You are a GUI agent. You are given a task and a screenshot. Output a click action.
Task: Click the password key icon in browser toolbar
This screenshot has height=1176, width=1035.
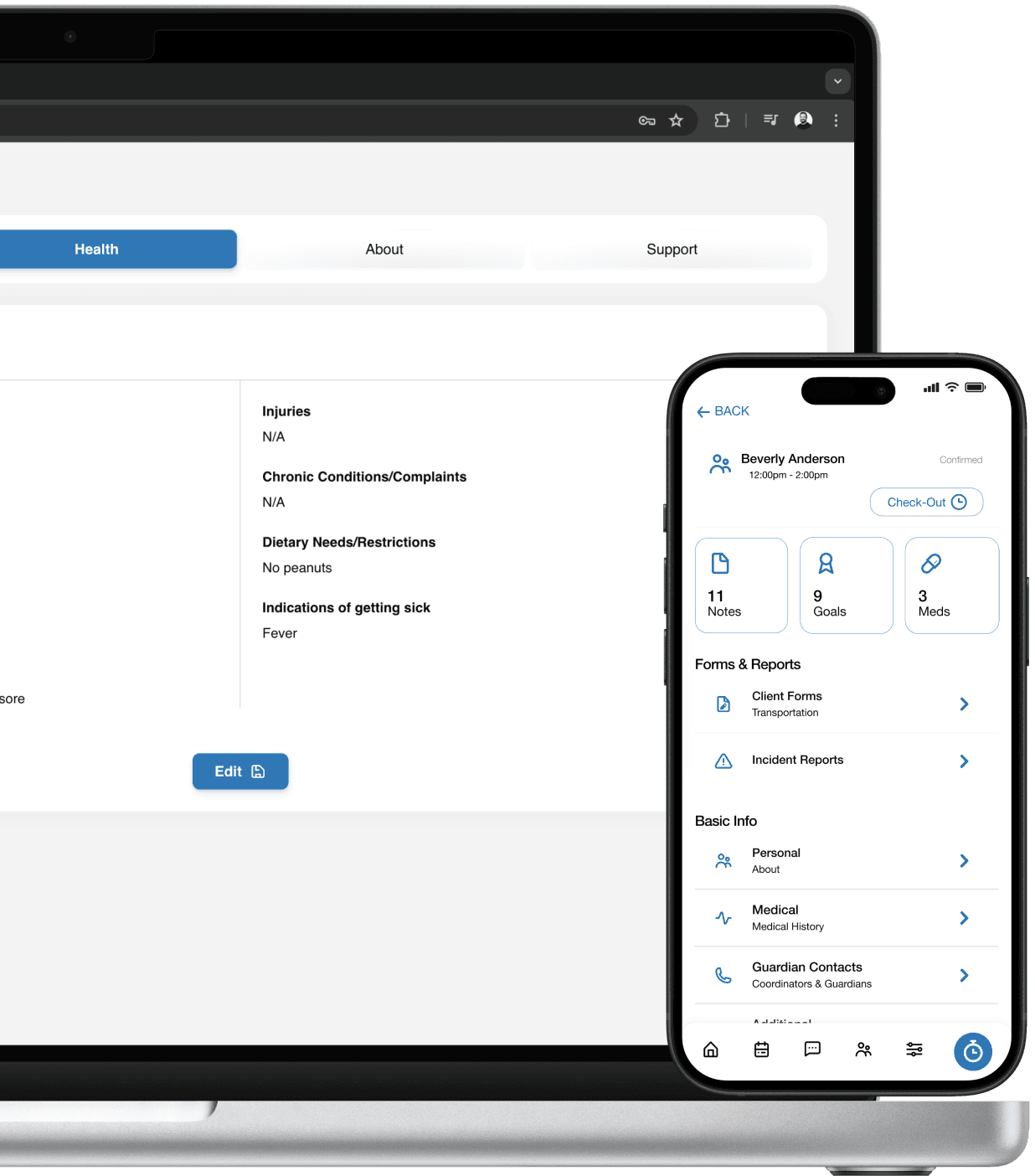646,121
